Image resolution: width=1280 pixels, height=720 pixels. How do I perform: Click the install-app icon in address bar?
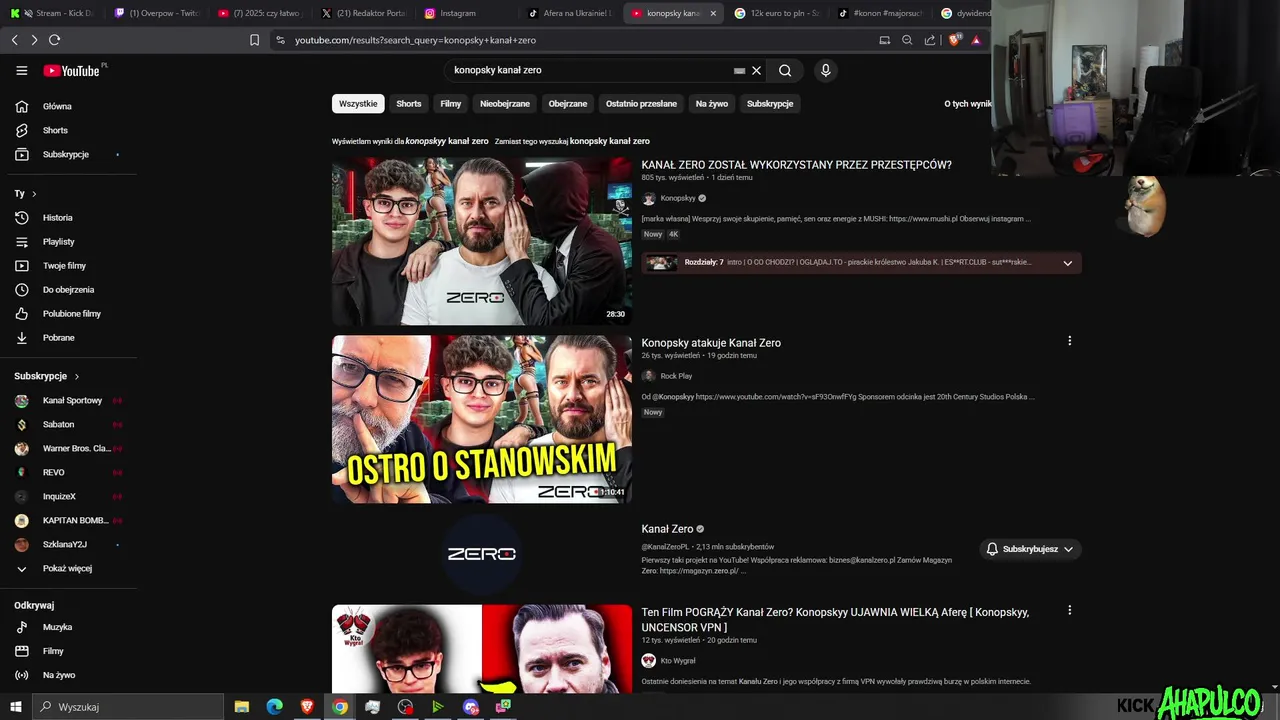(x=884, y=40)
